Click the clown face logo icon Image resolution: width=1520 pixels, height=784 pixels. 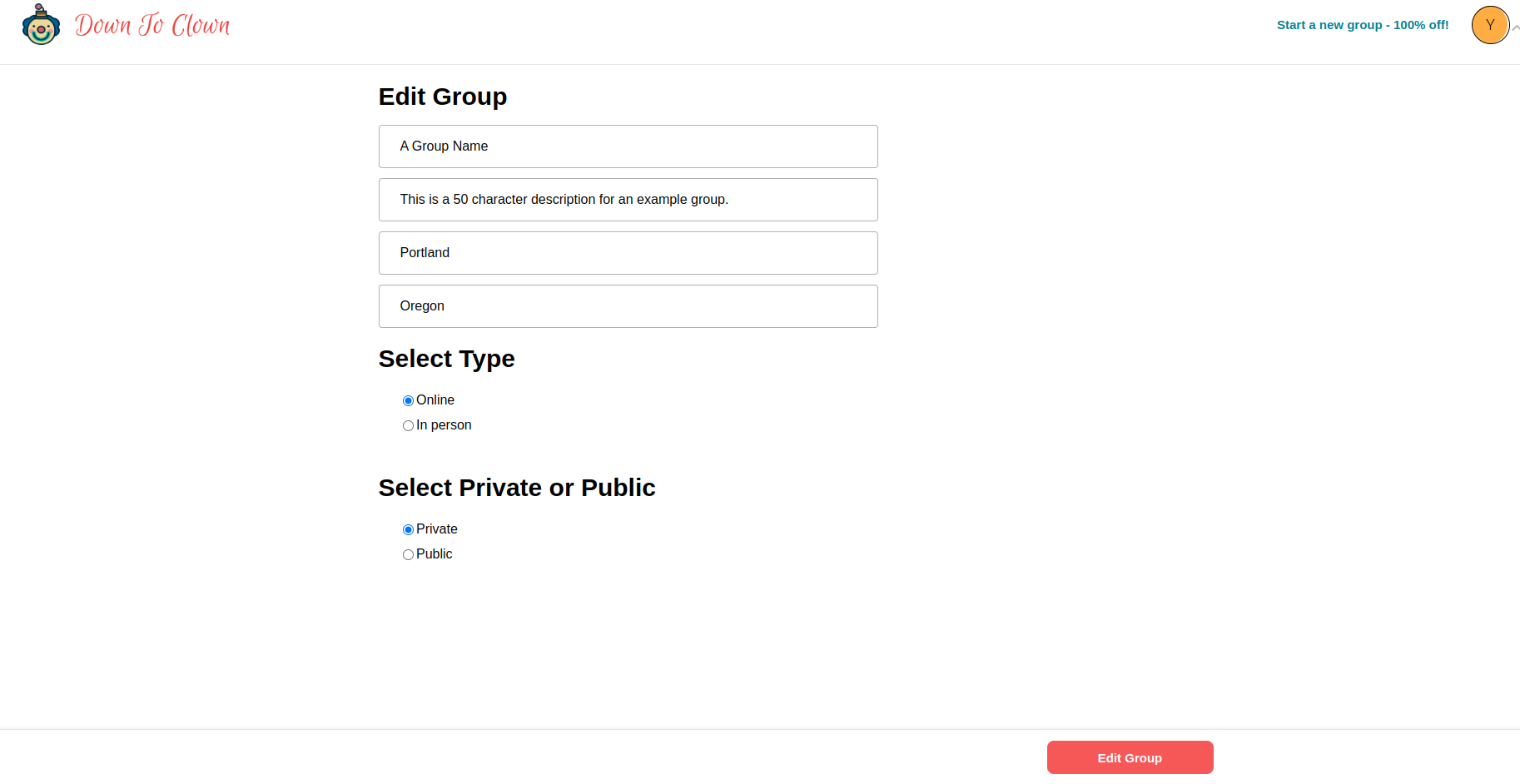pyautogui.click(x=40, y=25)
